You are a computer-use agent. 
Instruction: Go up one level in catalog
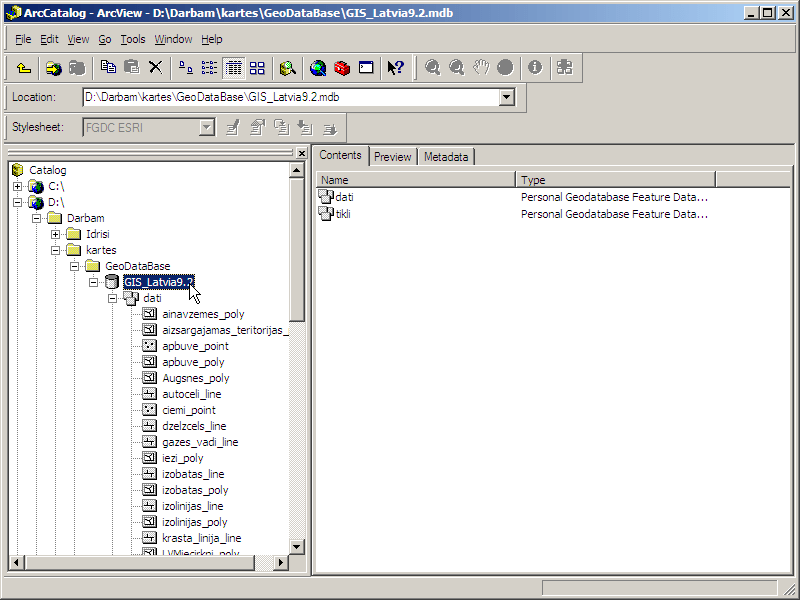pos(23,68)
